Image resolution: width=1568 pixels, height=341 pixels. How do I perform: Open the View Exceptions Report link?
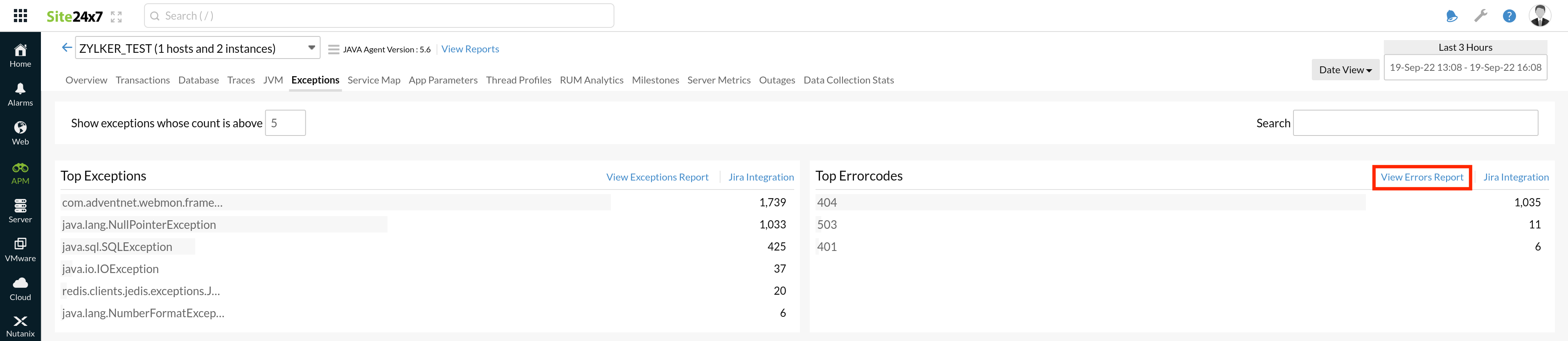pos(657,177)
